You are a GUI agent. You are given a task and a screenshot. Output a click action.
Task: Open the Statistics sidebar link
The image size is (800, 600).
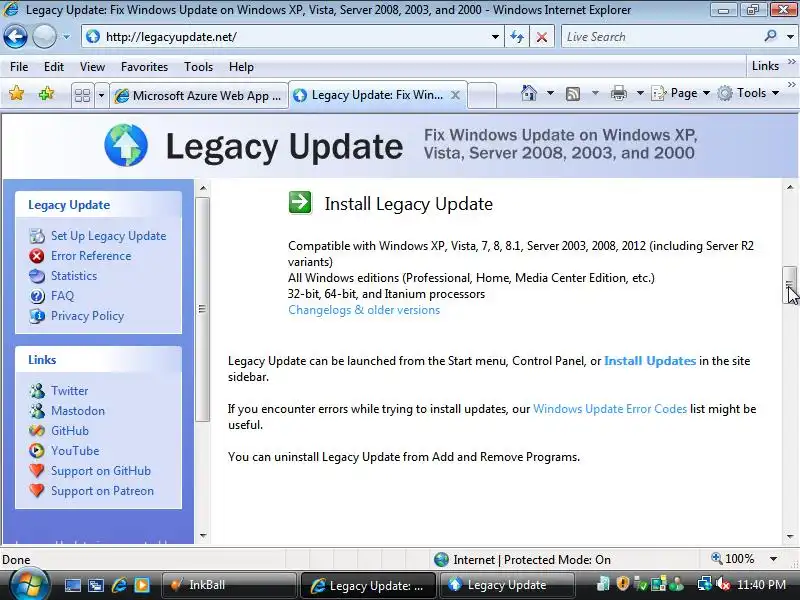click(x=74, y=276)
